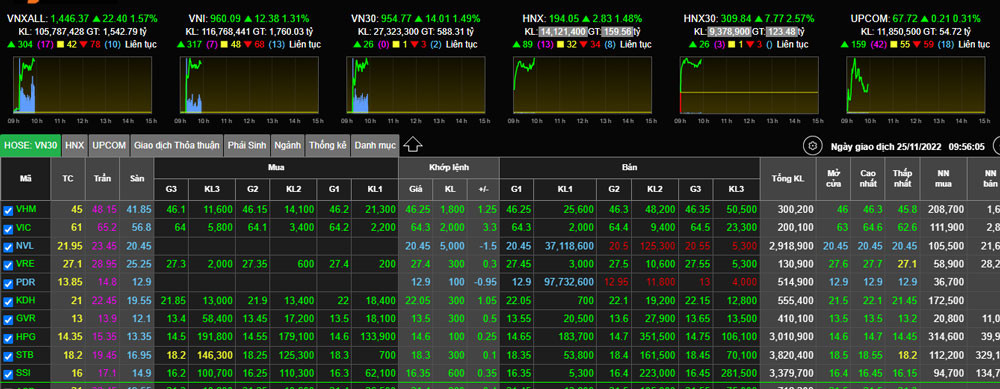Open the UPCOM index mini chart
This screenshot has height=389, width=1000.
click(915, 85)
